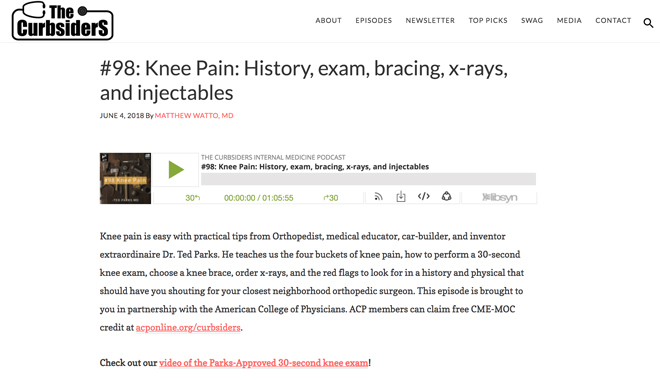The width and height of the screenshot is (660, 380).
Task: Play the Knee Pain podcast episode
Action: (176, 170)
